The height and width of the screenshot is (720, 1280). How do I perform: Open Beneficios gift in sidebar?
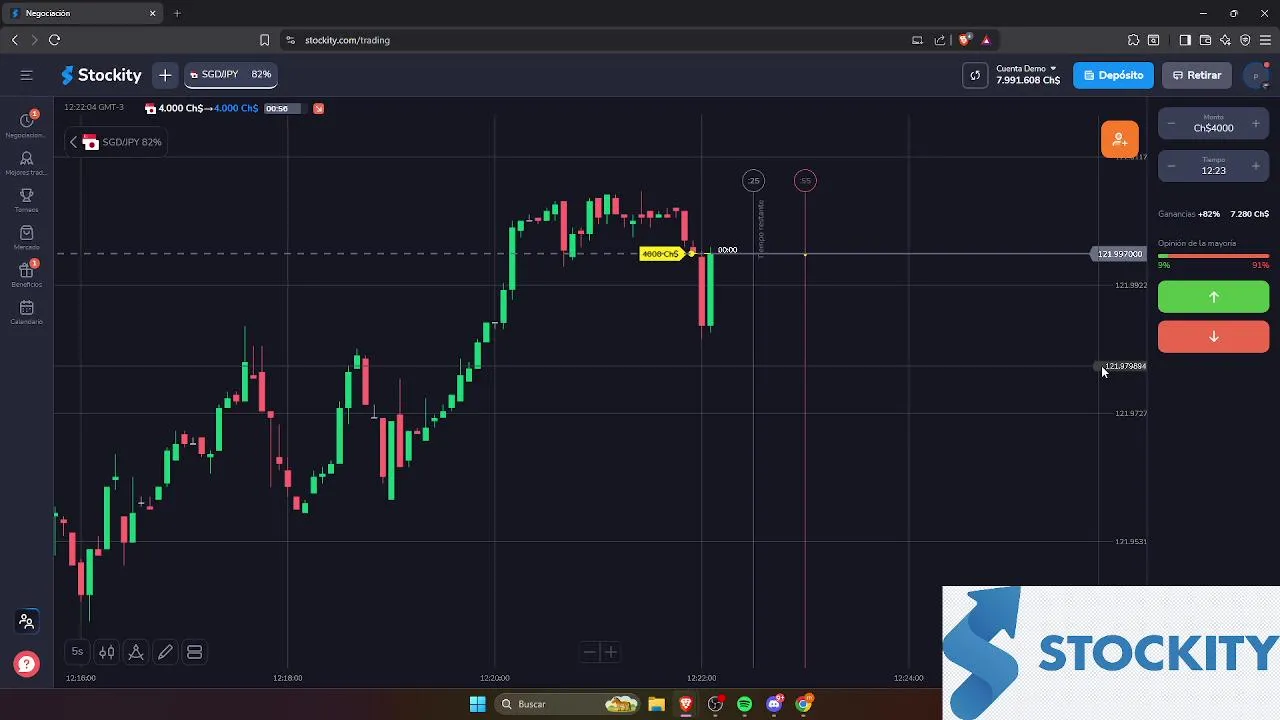tap(27, 274)
